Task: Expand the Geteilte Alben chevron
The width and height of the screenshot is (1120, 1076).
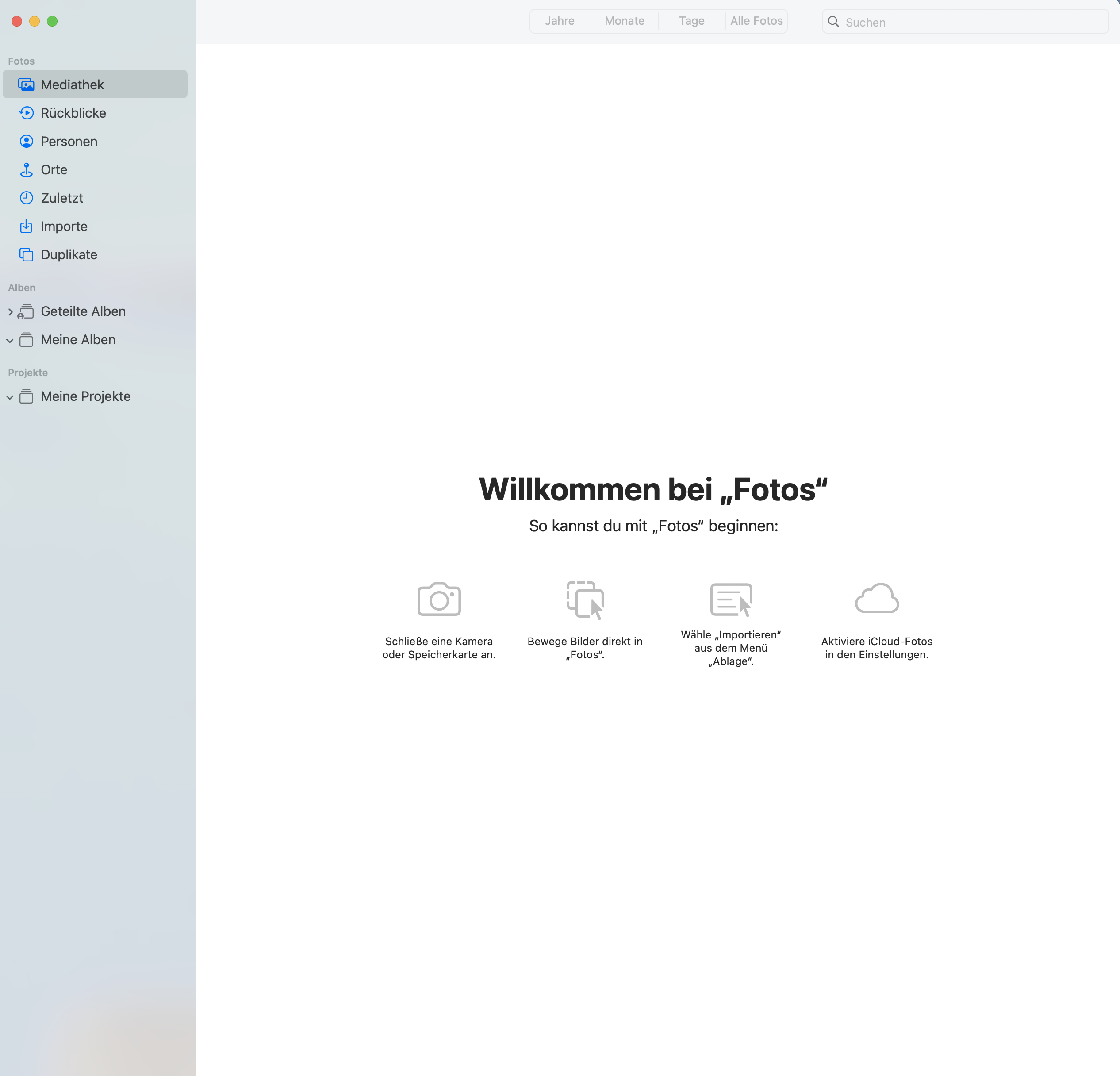Action: pos(10,312)
